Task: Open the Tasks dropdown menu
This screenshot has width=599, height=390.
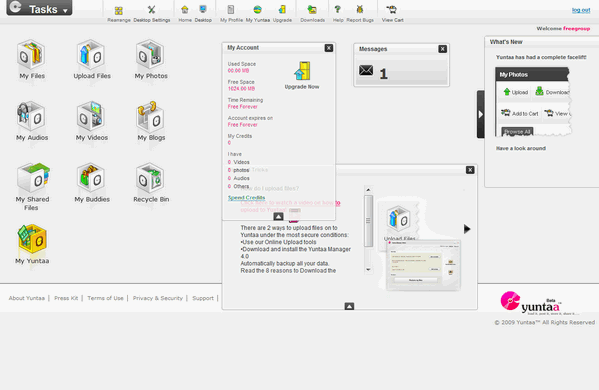Action: coord(39,8)
